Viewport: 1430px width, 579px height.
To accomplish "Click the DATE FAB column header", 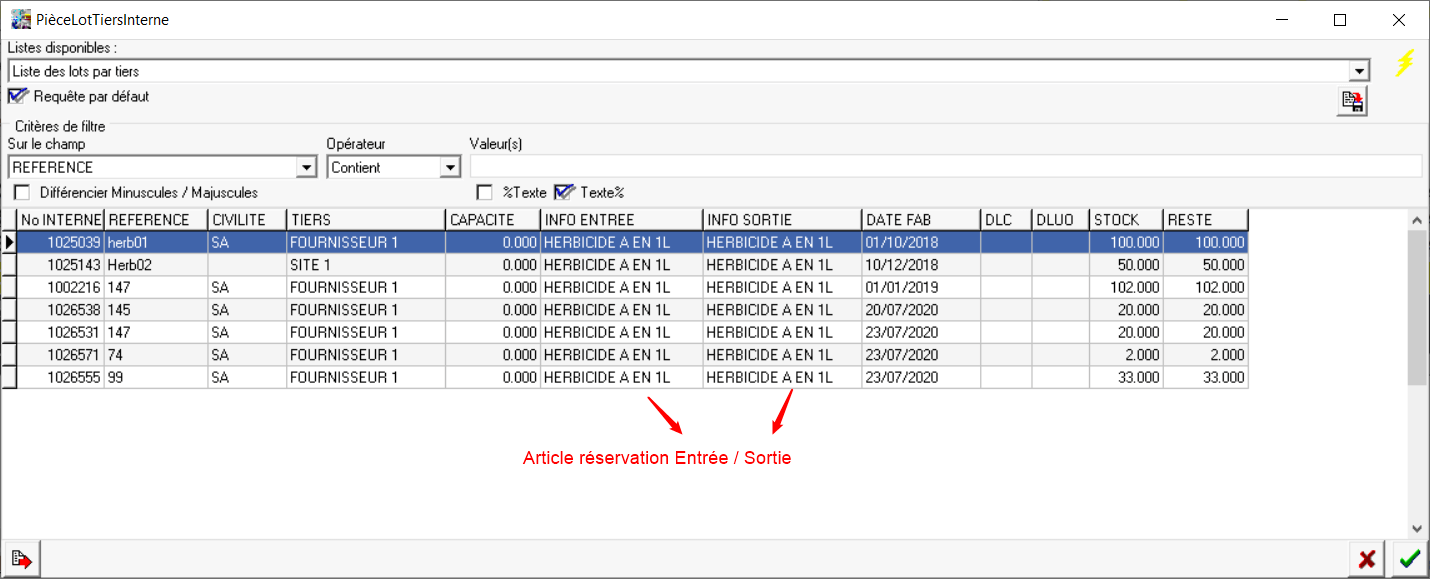I will (x=920, y=220).
